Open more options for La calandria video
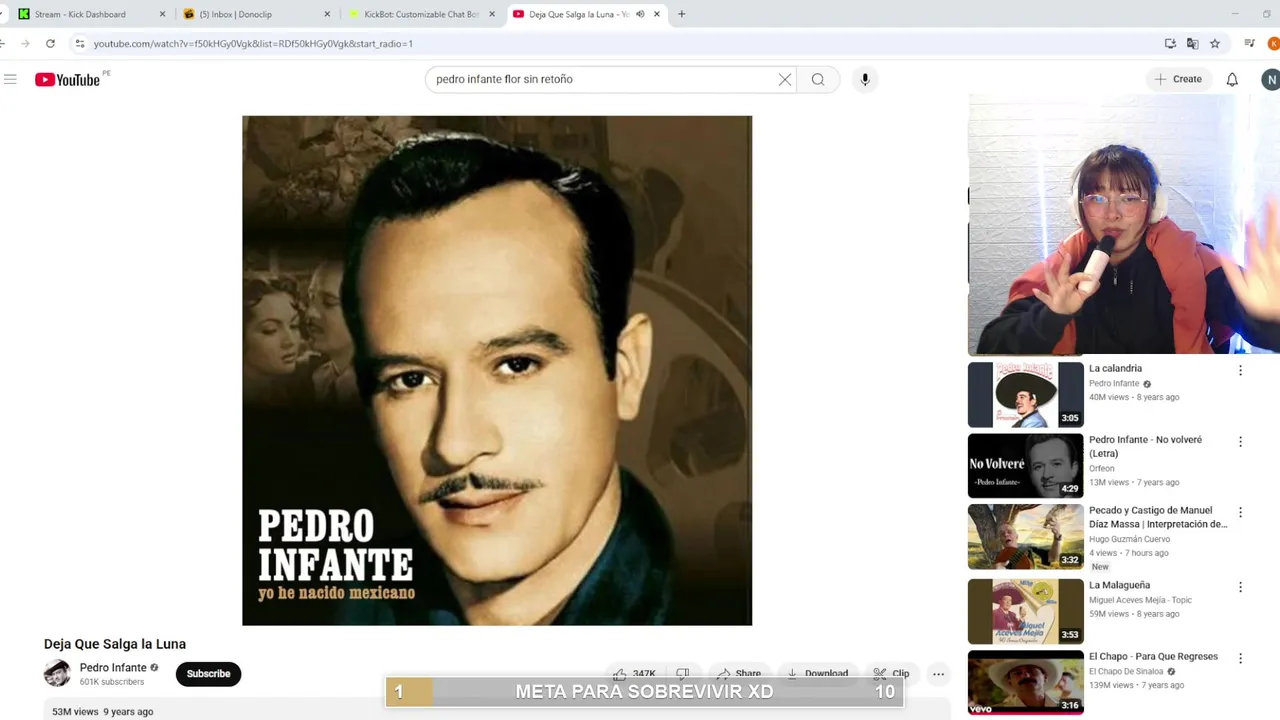The width and height of the screenshot is (1280, 720). click(1240, 370)
